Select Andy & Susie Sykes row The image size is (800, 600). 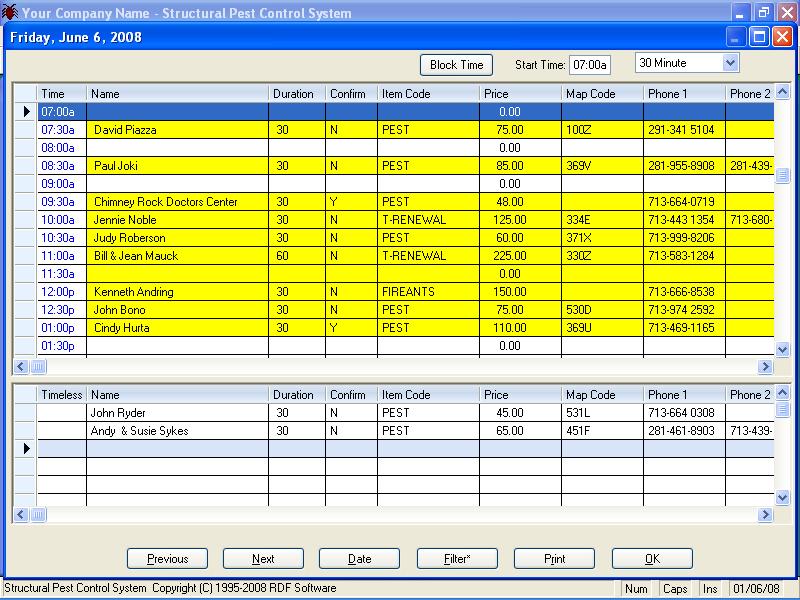[406, 431]
